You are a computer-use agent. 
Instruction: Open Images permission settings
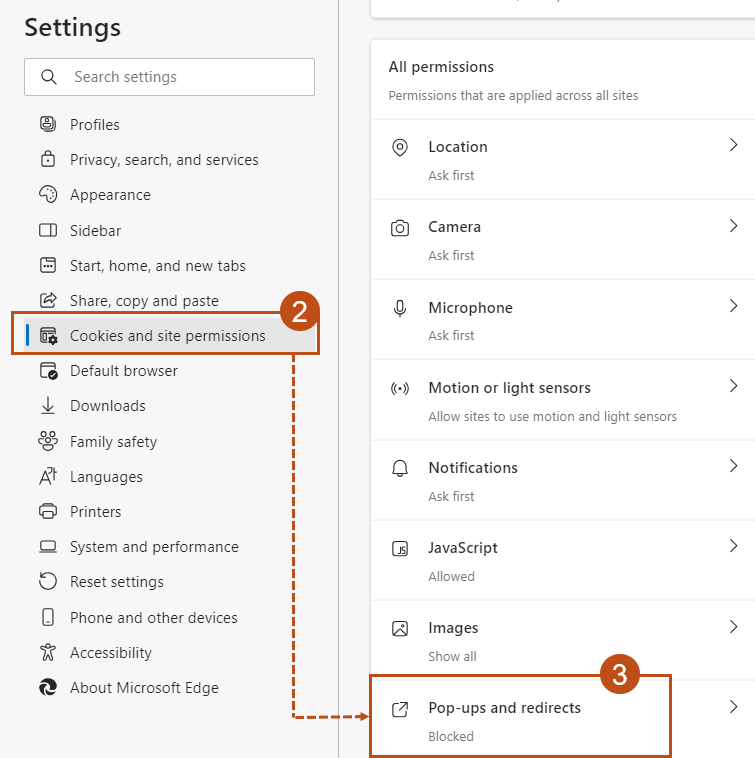coord(453,628)
